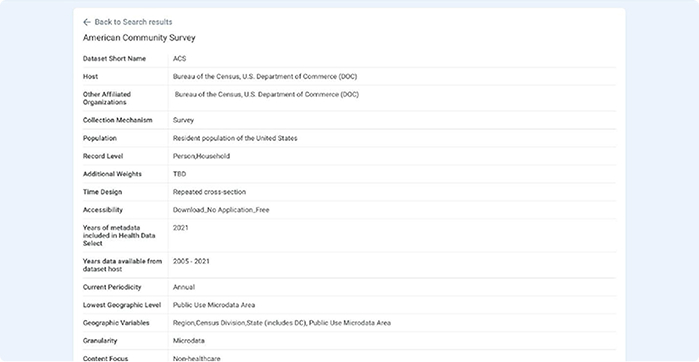
Task: Click the Host row label
Action: (90, 77)
